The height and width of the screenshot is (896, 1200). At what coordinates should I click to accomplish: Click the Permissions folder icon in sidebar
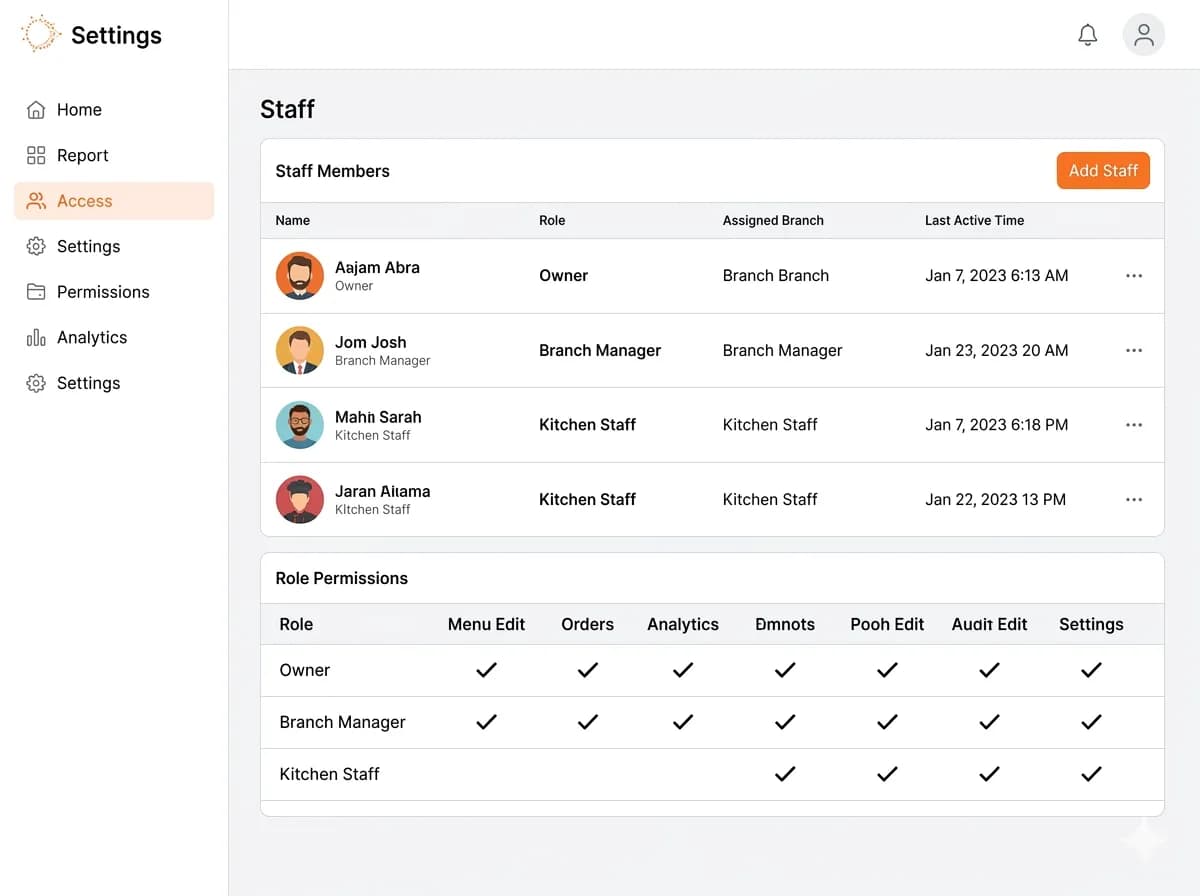36,292
